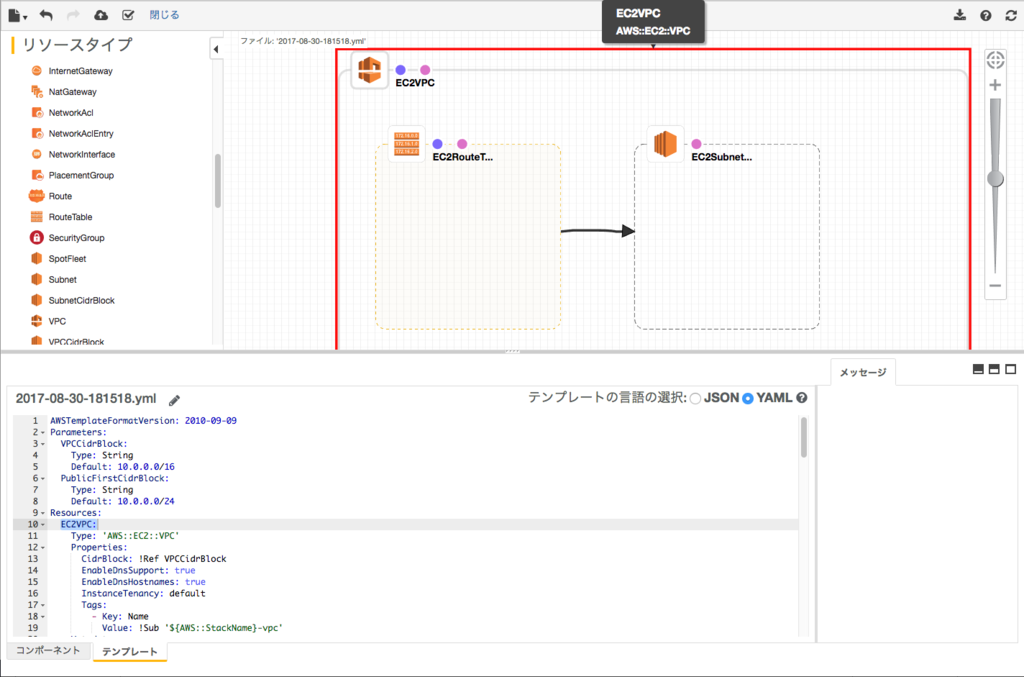Click 'CidrBlock: !Ref VPCCidrBlock' code line

tap(153, 559)
